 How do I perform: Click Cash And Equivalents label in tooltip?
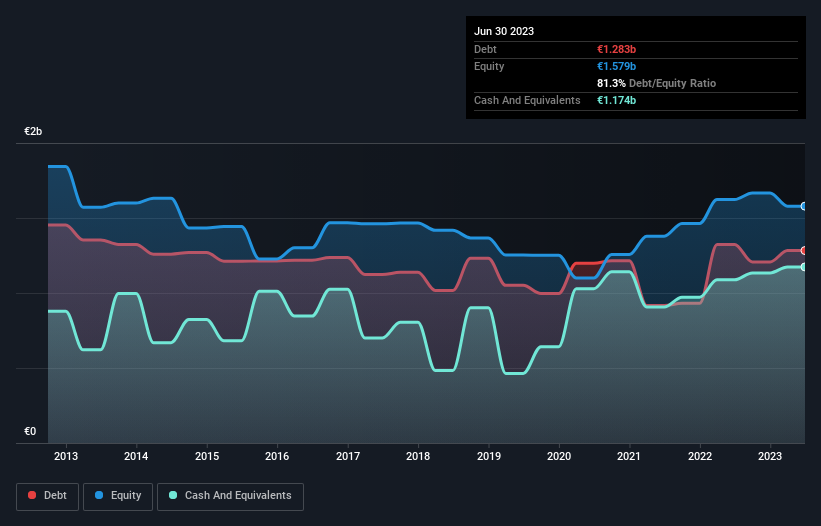pos(527,100)
